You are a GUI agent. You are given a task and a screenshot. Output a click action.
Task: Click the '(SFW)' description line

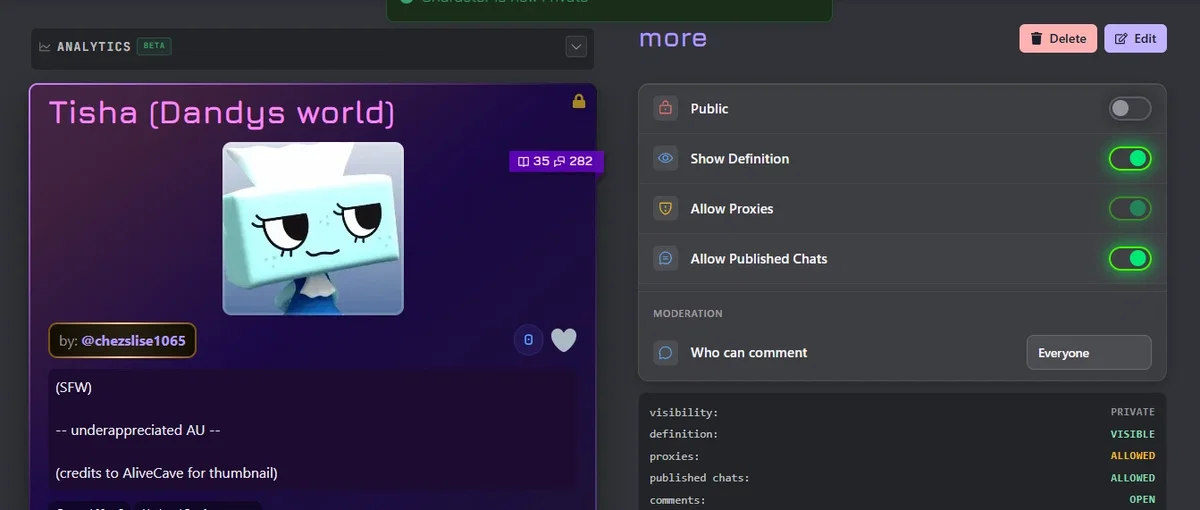click(74, 387)
